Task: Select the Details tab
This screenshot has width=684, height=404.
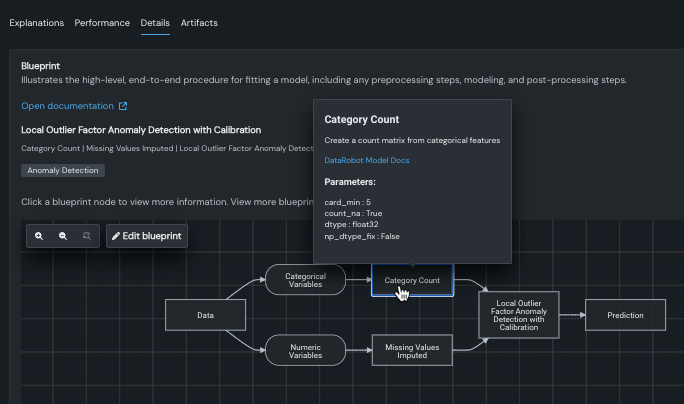Action: tap(155, 22)
